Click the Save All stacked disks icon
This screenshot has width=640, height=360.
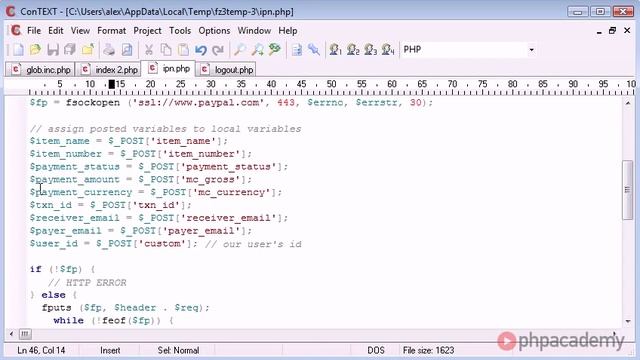70,50
